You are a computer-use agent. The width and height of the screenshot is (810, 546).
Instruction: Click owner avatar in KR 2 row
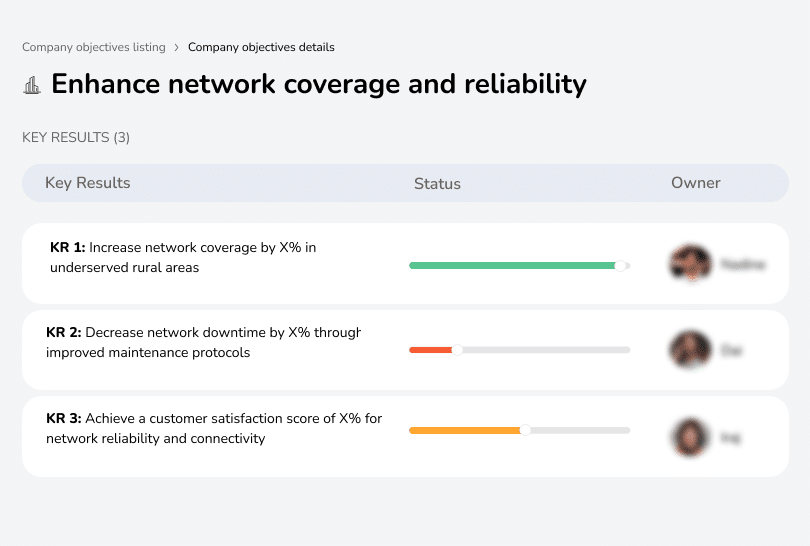[x=691, y=350]
